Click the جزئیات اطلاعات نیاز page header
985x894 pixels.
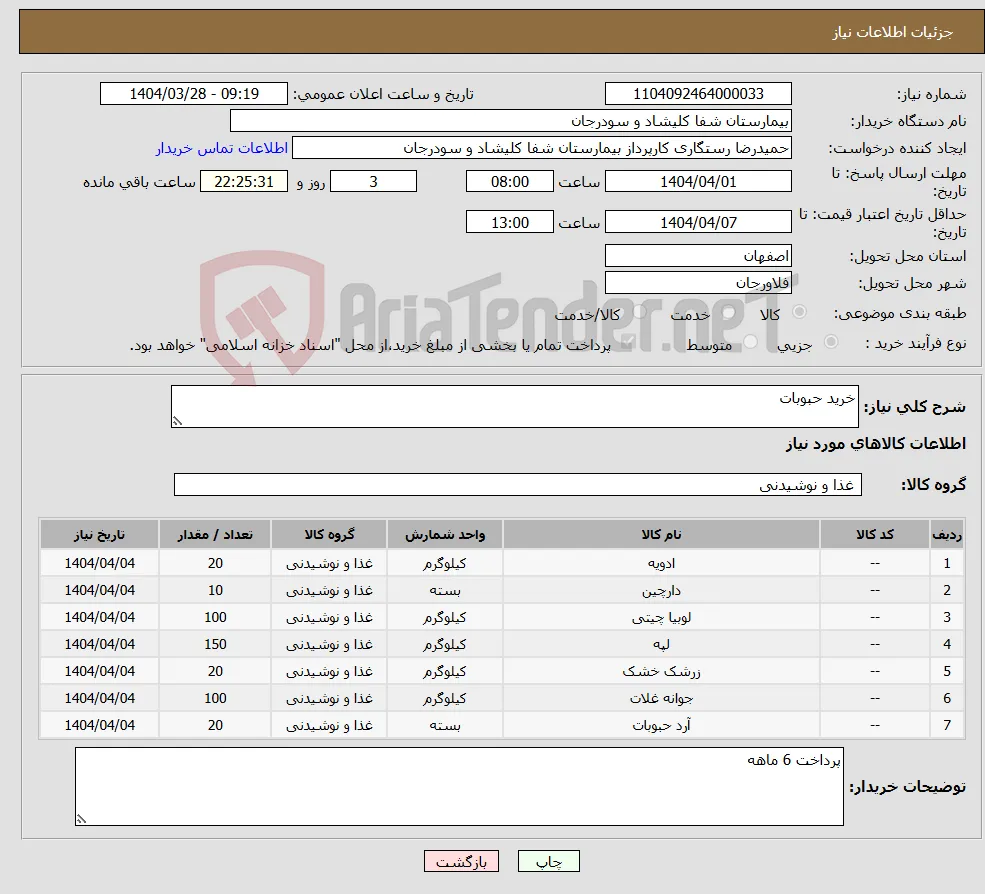click(x=893, y=32)
